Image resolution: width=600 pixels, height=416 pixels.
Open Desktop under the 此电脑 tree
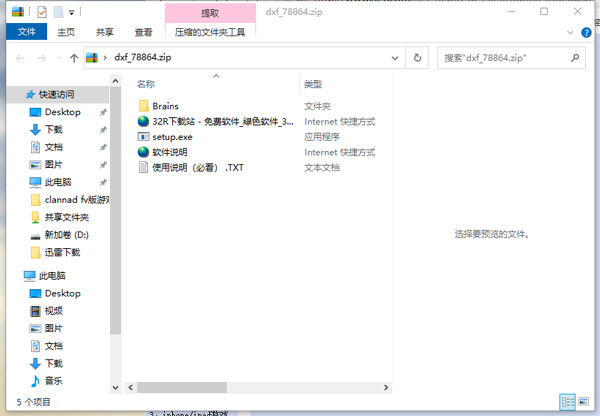coord(63,294)
